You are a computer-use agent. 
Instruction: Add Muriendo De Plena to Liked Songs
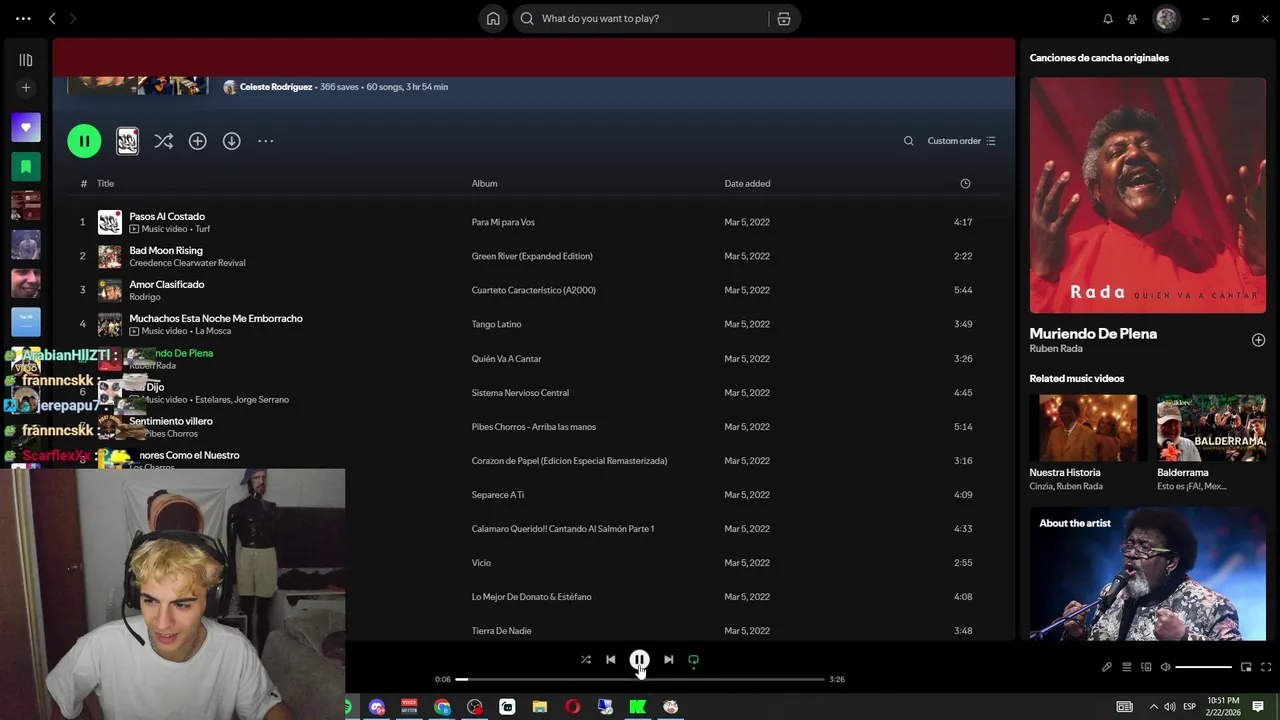[1258, 340]
